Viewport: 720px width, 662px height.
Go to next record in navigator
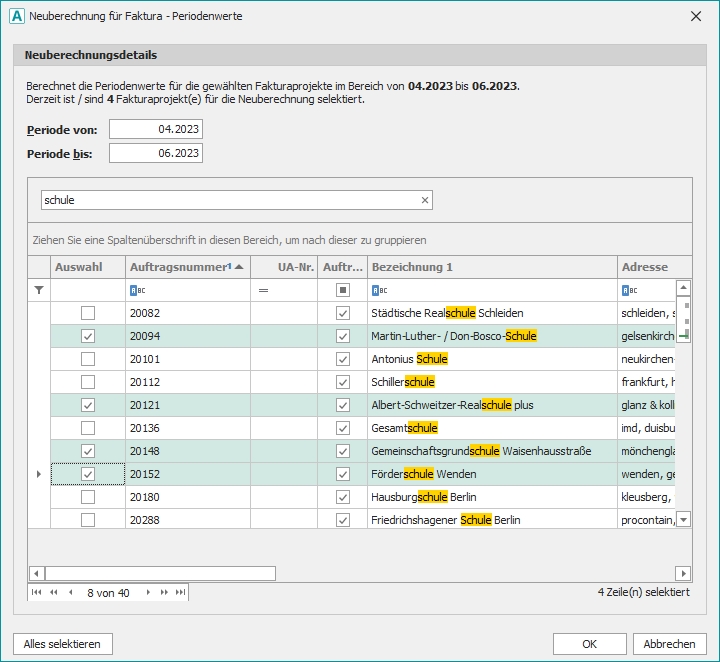click(x=149, y=592)
